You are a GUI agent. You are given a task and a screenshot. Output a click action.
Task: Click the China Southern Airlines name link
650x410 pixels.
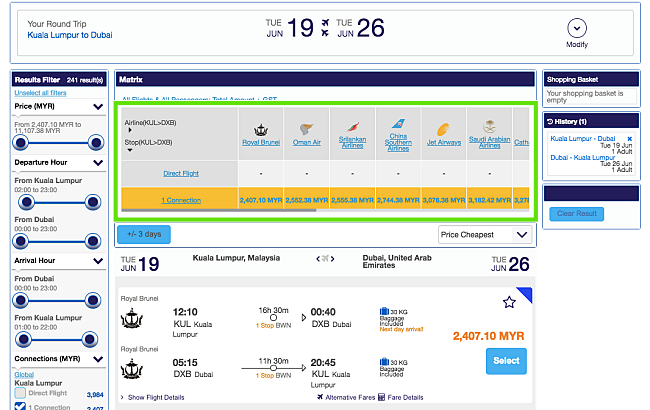[x=398, y=142]
